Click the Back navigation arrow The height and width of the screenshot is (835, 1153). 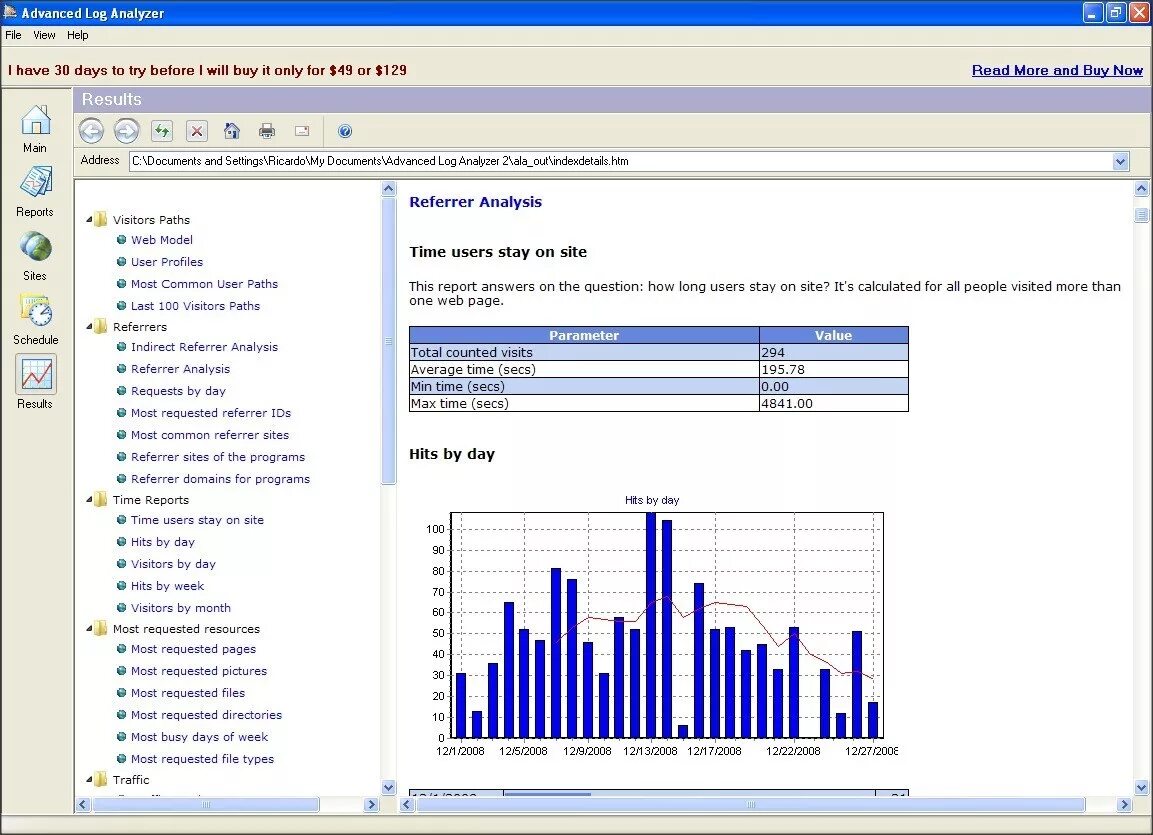pos(91,132)
